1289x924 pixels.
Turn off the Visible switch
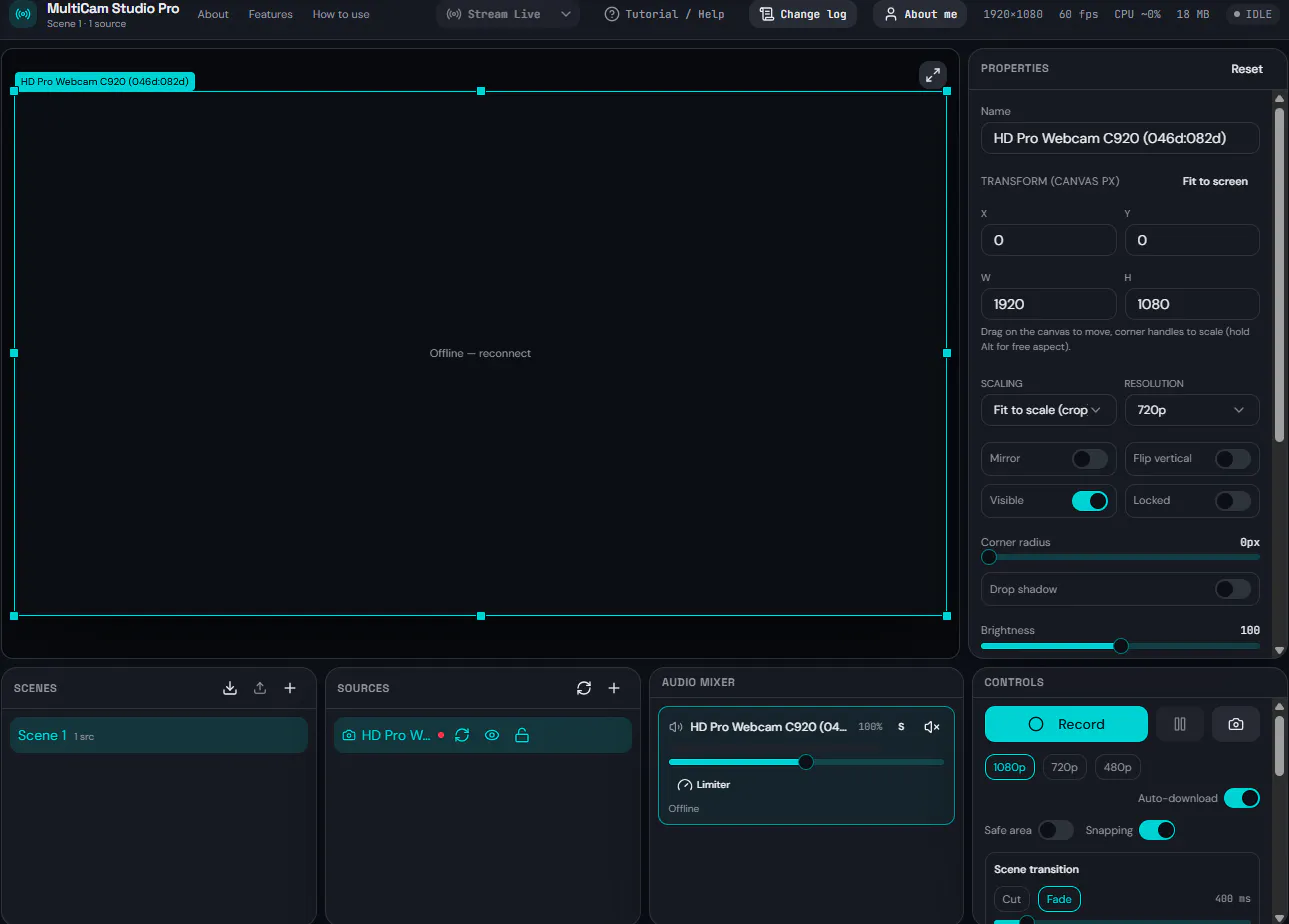(x=1090, y=500)
